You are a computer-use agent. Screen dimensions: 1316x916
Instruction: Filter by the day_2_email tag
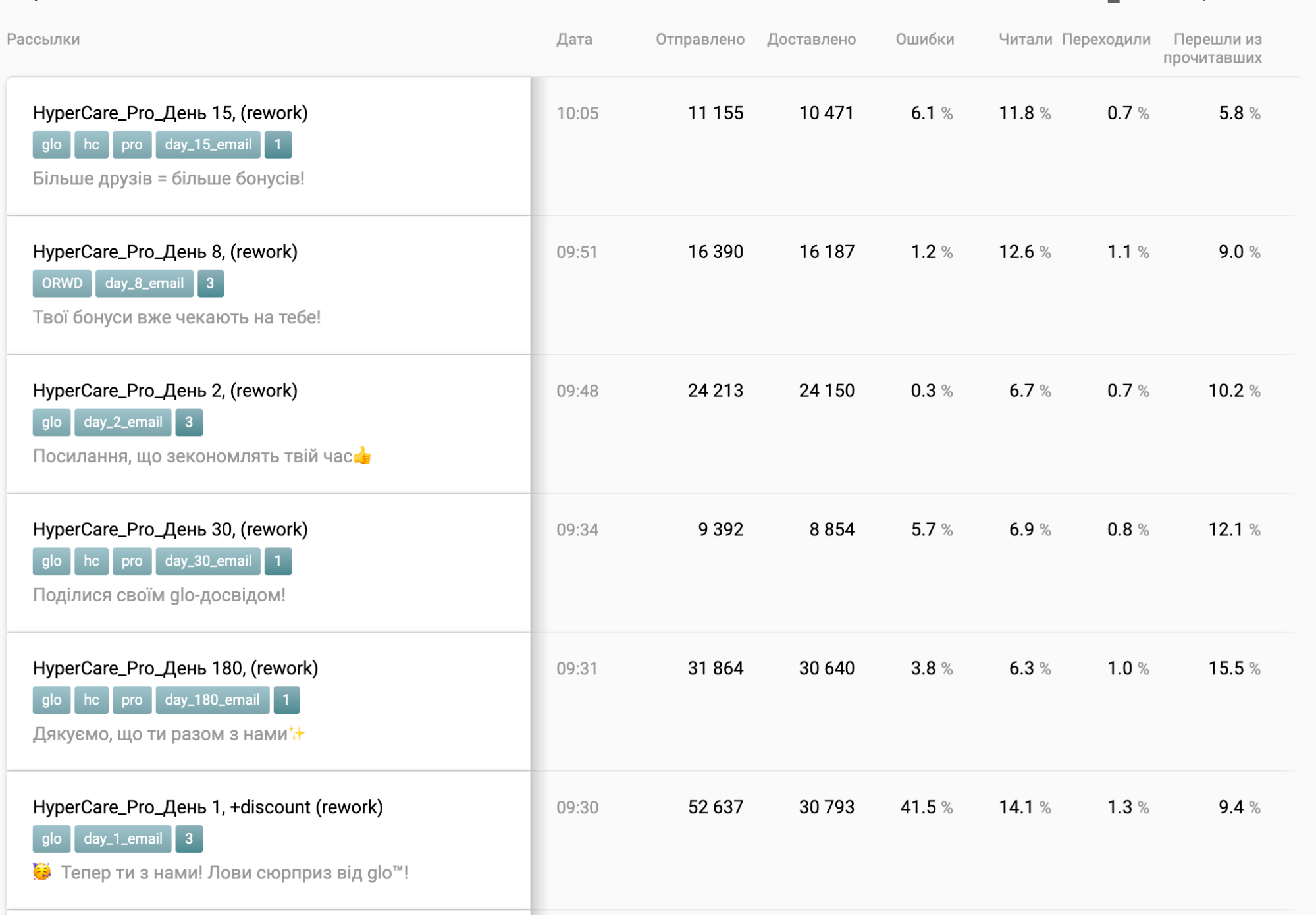tap(122, 423)
